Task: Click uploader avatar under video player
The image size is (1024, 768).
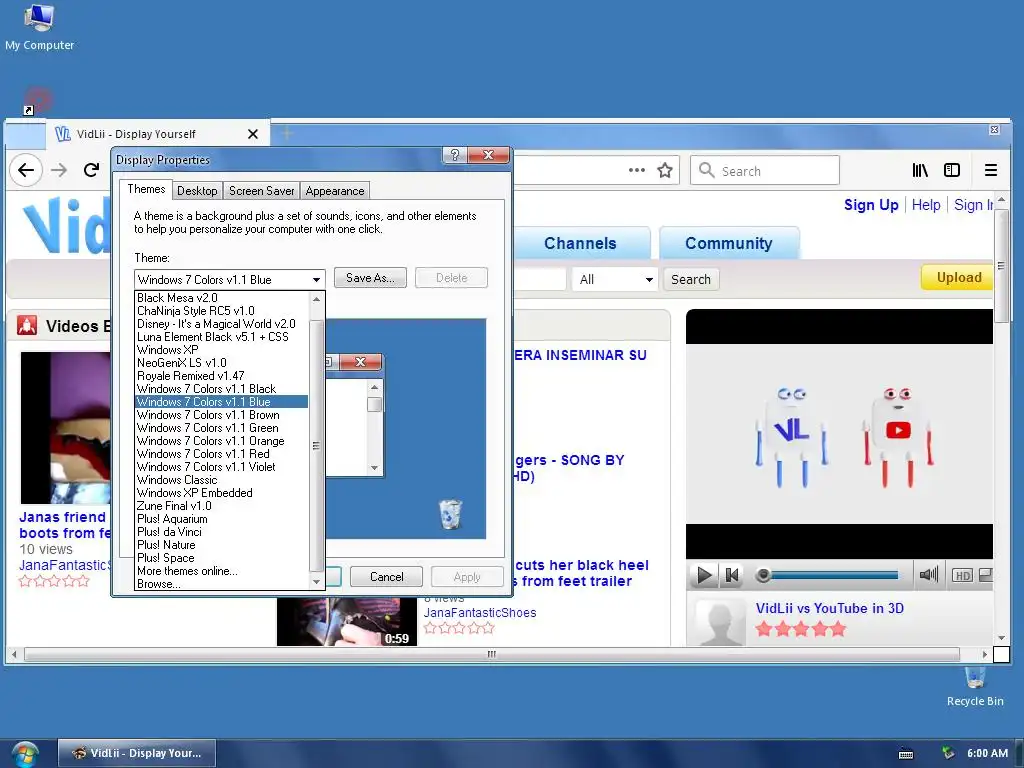Action: (720, 622)
